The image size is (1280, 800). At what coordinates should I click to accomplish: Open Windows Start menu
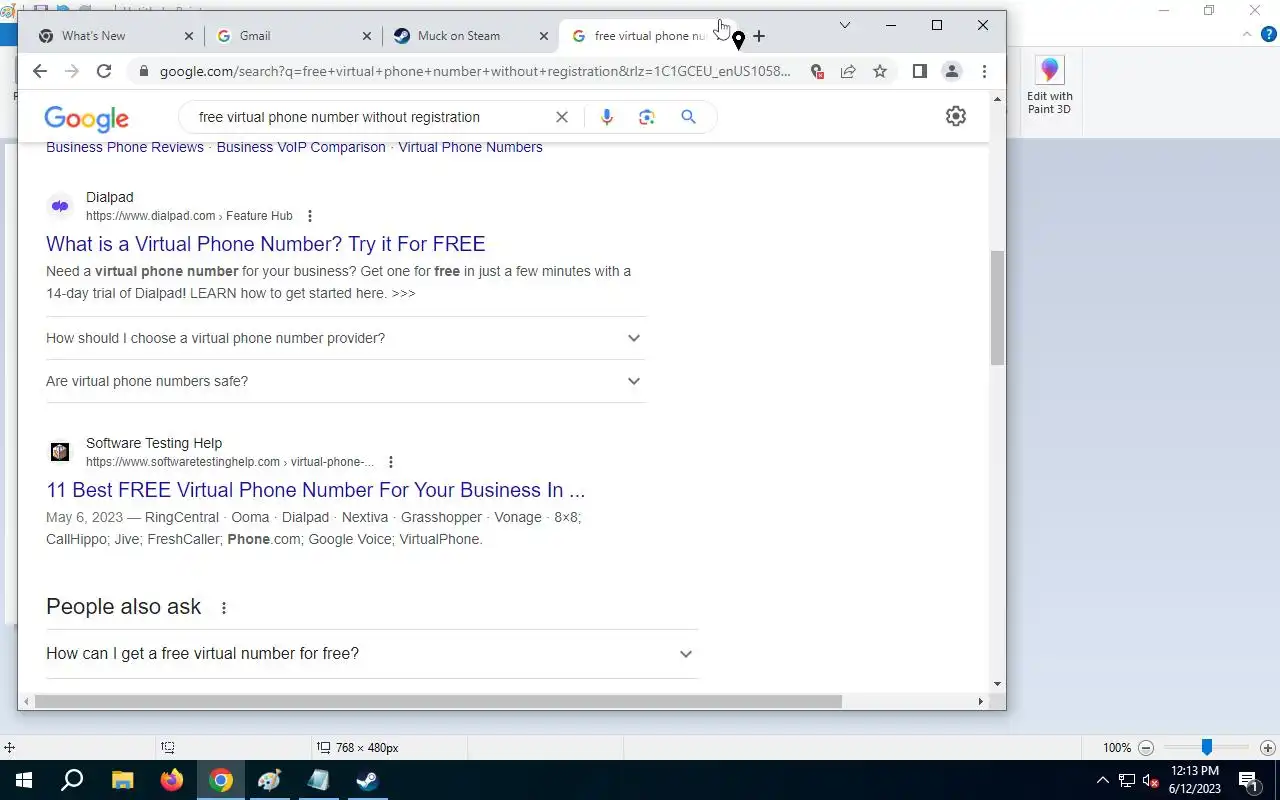click(24, 780)
